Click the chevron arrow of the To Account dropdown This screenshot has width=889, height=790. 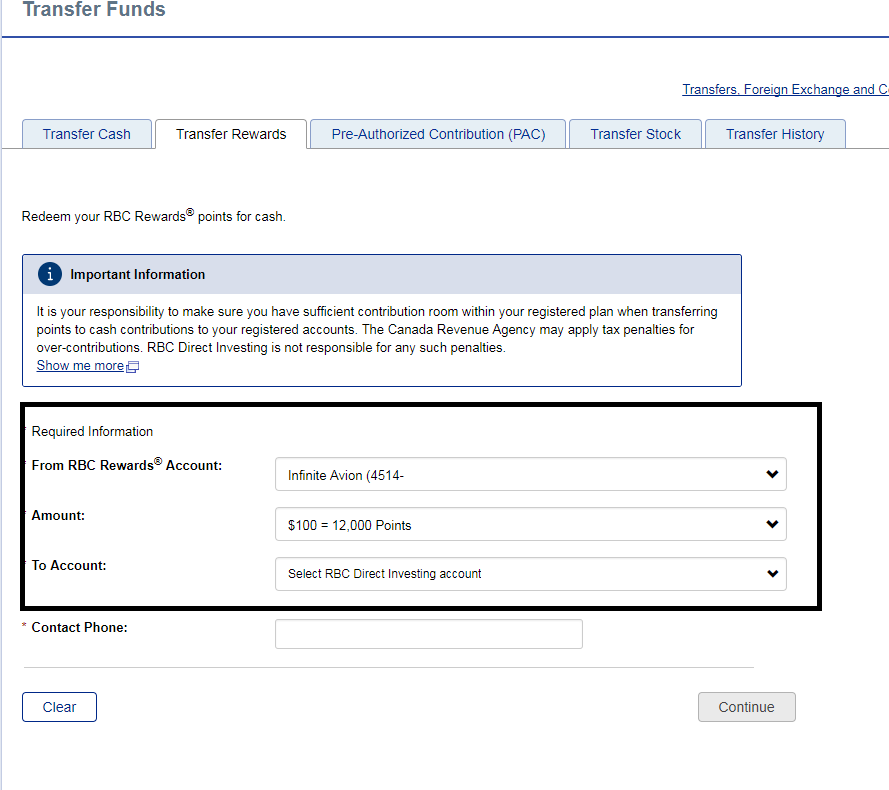[772, 573]
